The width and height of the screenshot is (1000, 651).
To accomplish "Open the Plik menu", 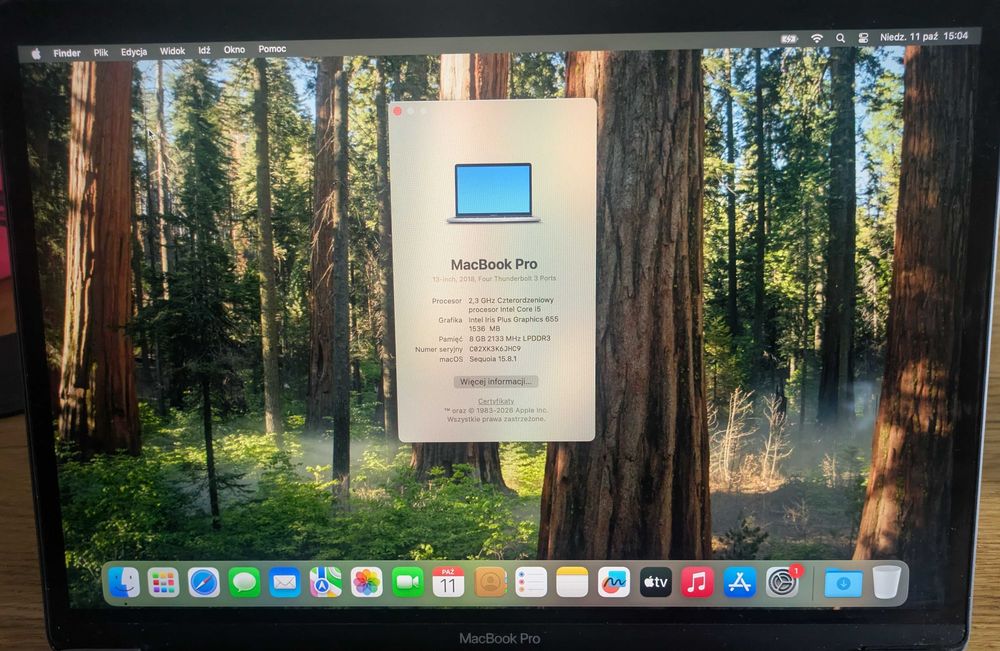I will pyautogui.click(x=101, y=52).
